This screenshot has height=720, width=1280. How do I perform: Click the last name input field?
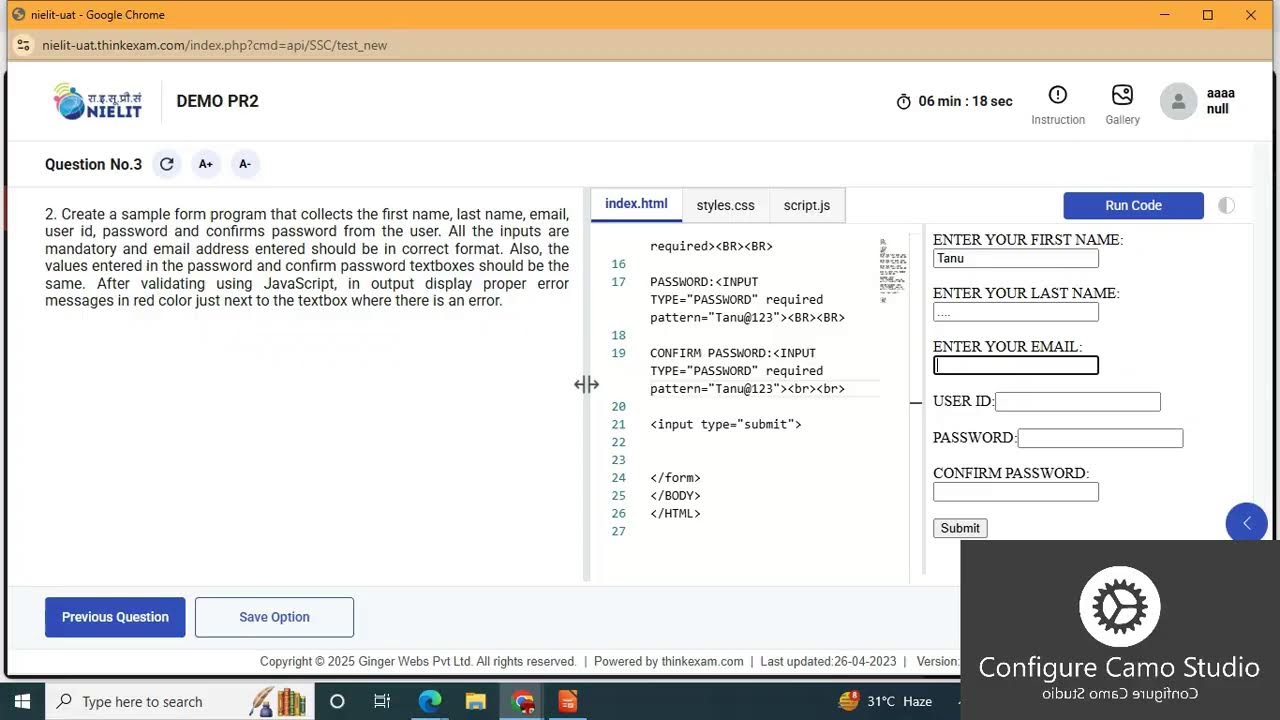[1016, 312]
